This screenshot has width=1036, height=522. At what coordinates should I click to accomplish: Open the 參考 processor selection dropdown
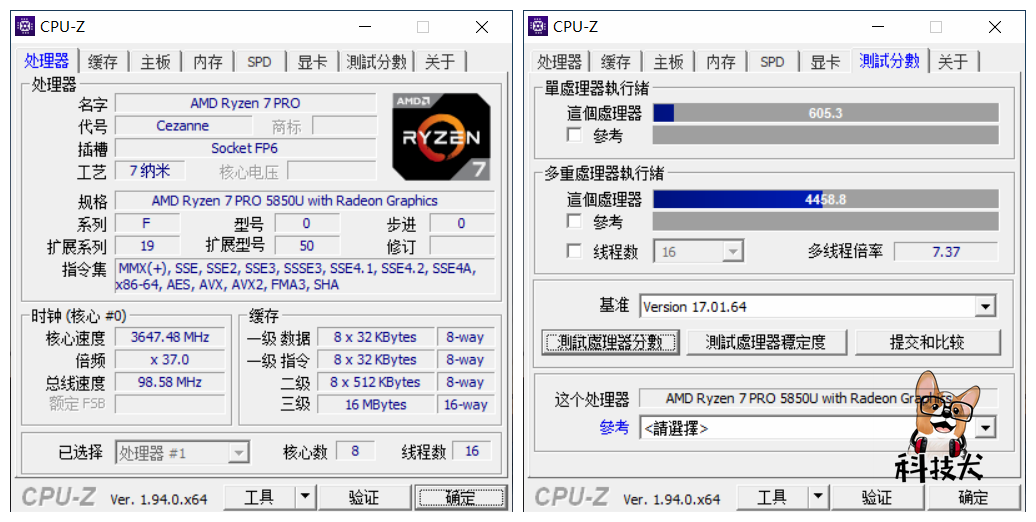985,428
